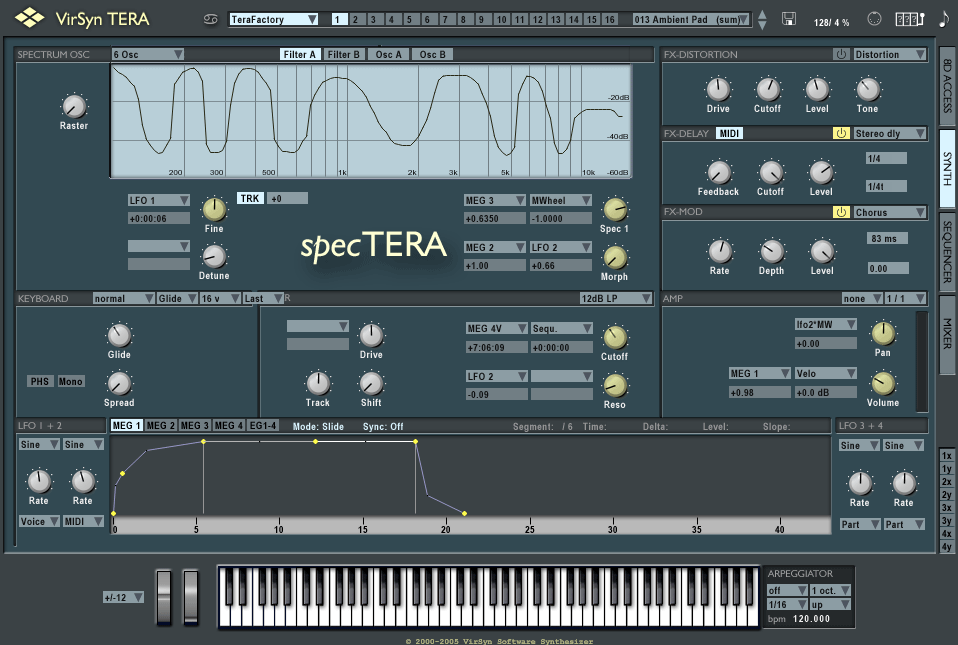Open the +/-12 pitch bend range dropdown
The width and height of the screenshot is (958, 645).
coord(123,597)
